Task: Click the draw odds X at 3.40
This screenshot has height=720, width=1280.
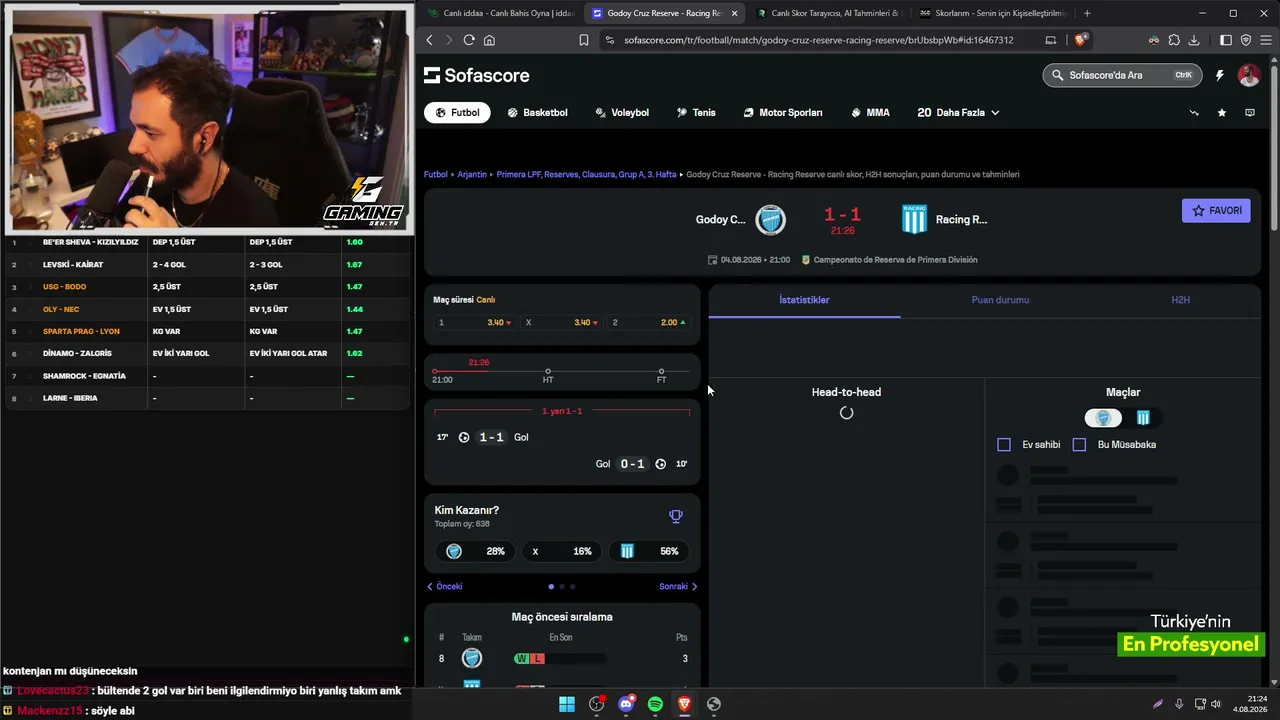Action: pos(562,322)
